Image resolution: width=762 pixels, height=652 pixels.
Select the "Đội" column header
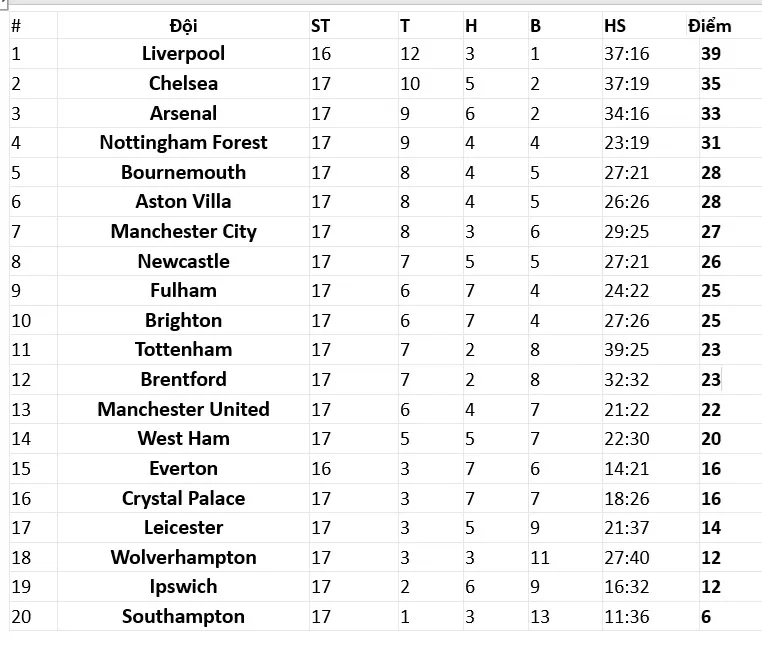click(183, 26)
